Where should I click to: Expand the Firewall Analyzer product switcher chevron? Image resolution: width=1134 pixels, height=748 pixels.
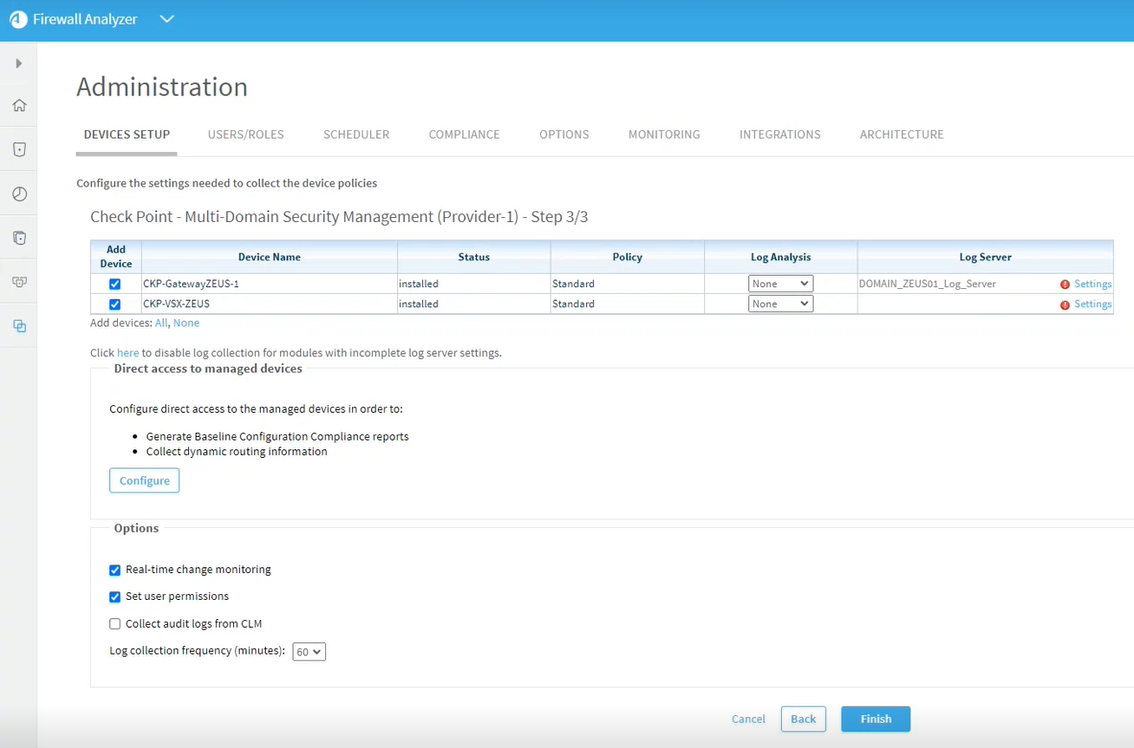click(x=167, y=20)
